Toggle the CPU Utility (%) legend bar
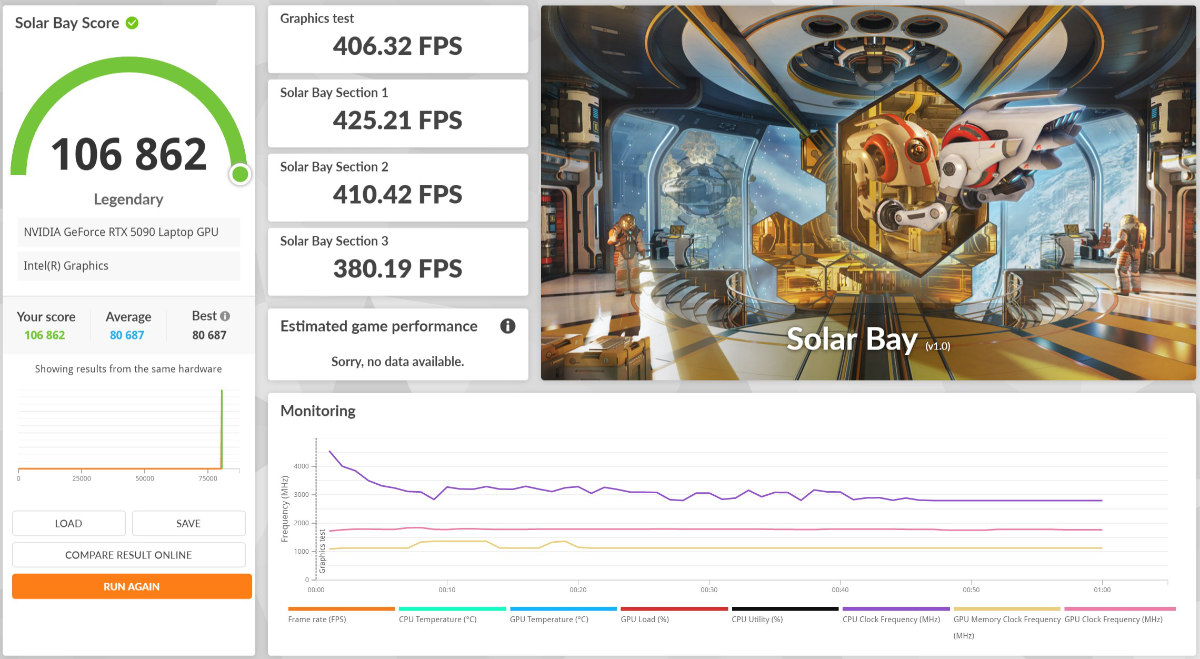The height and width of the screenshot is (659, 1200). 785,609
